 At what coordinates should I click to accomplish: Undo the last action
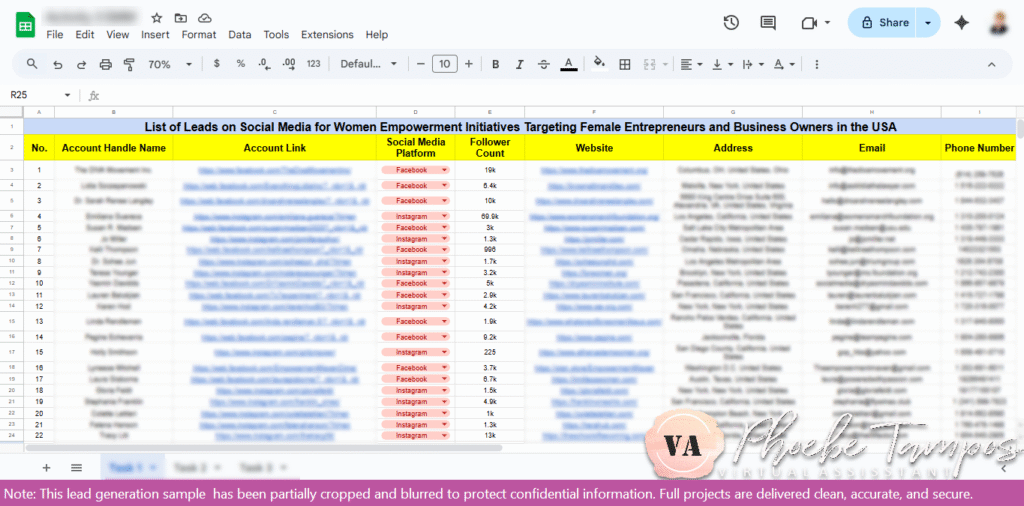[57, 64]
